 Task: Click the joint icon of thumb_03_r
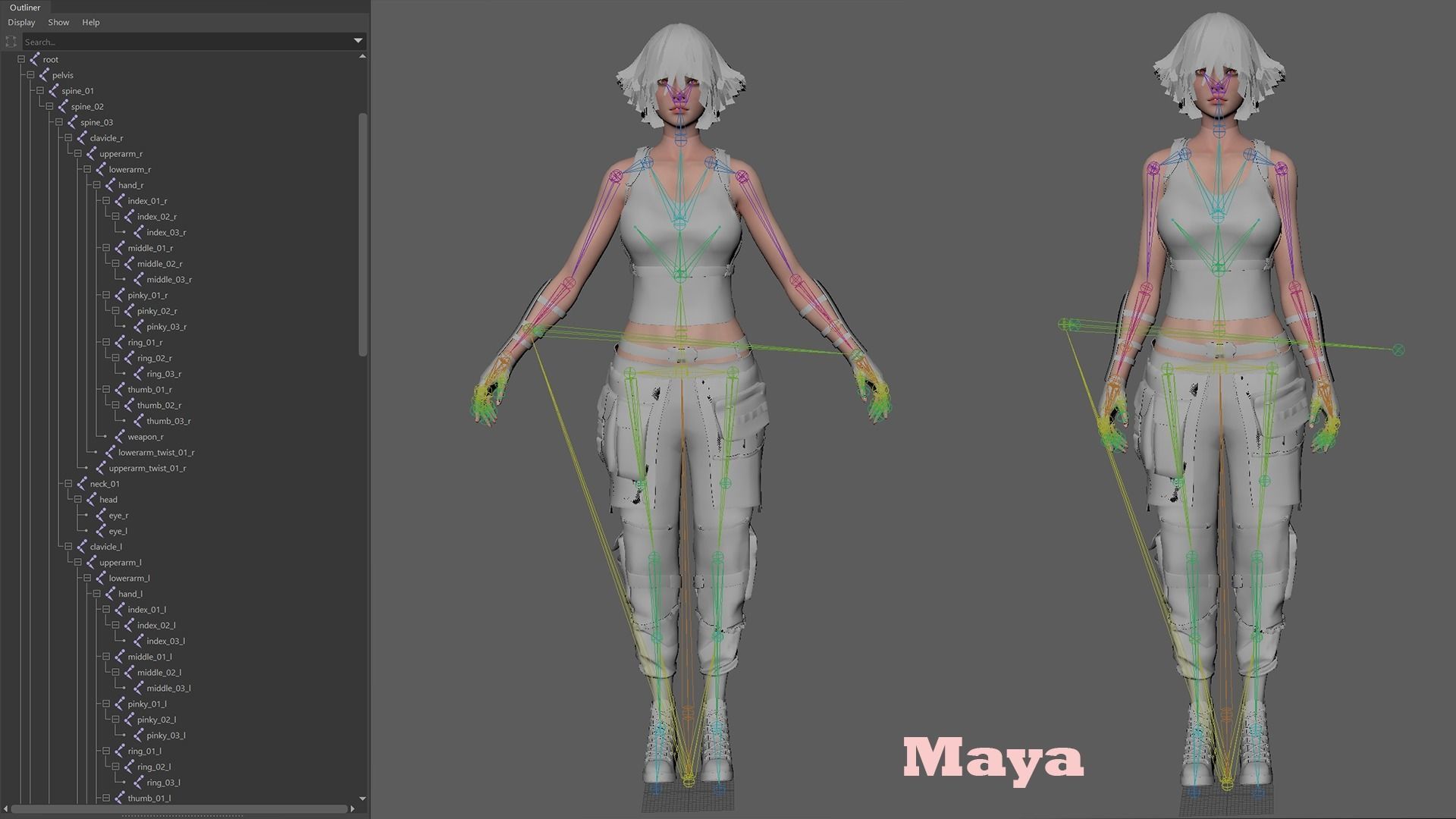click(139, 421)
